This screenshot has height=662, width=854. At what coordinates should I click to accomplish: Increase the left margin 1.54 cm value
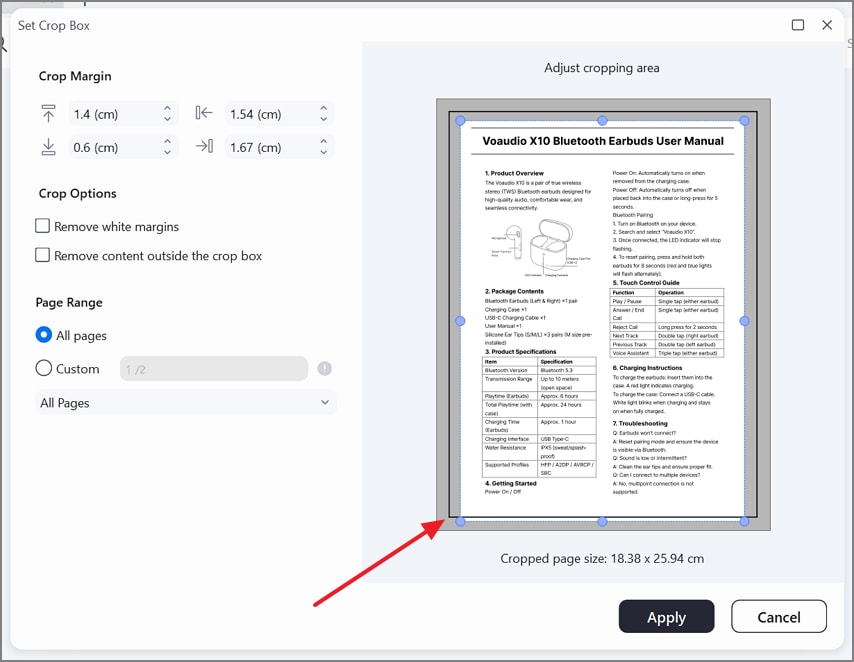(x=324, y=108)
